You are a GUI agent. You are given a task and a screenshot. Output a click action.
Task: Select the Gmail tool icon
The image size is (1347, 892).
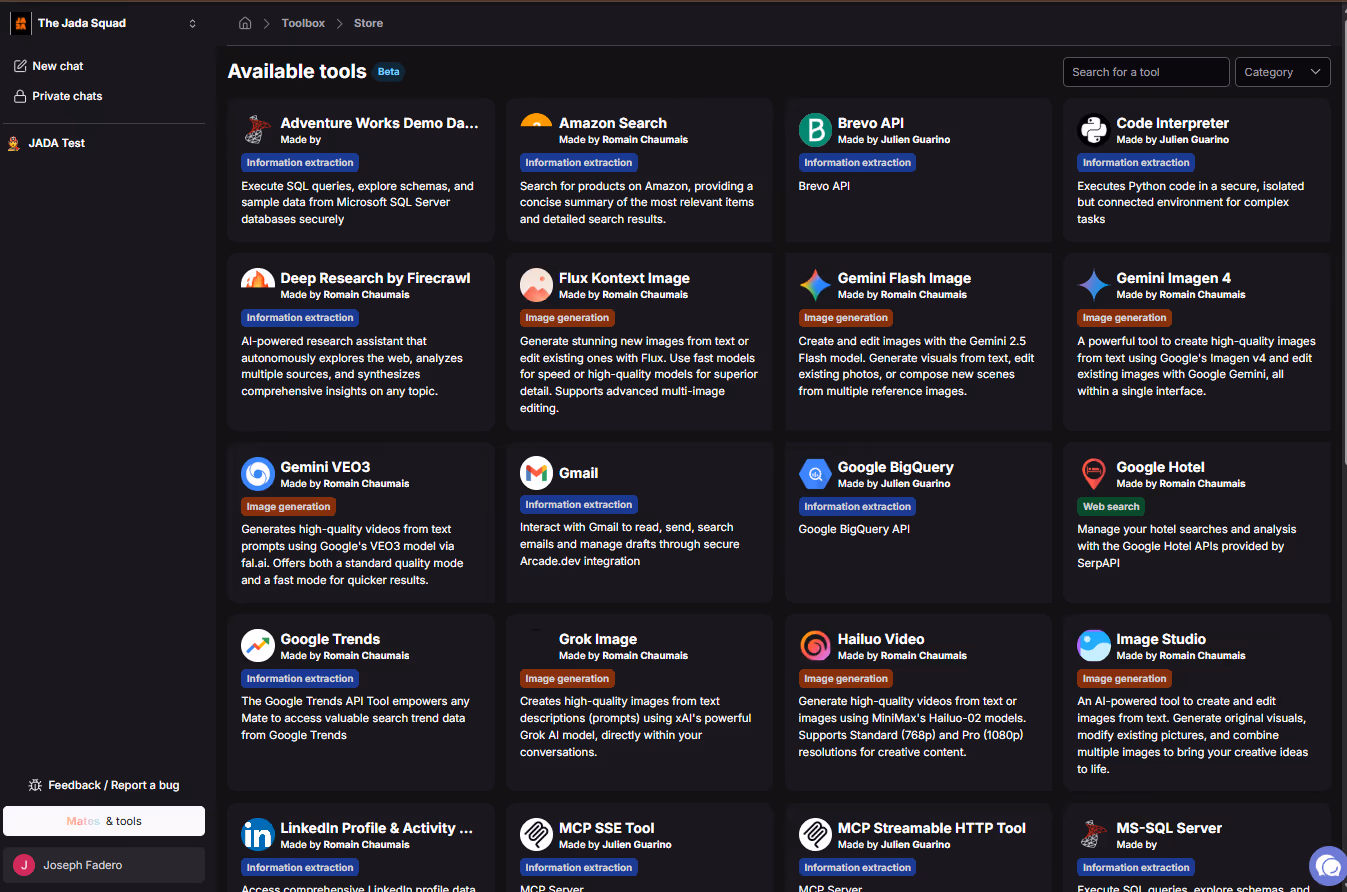[x=536, y=473]
